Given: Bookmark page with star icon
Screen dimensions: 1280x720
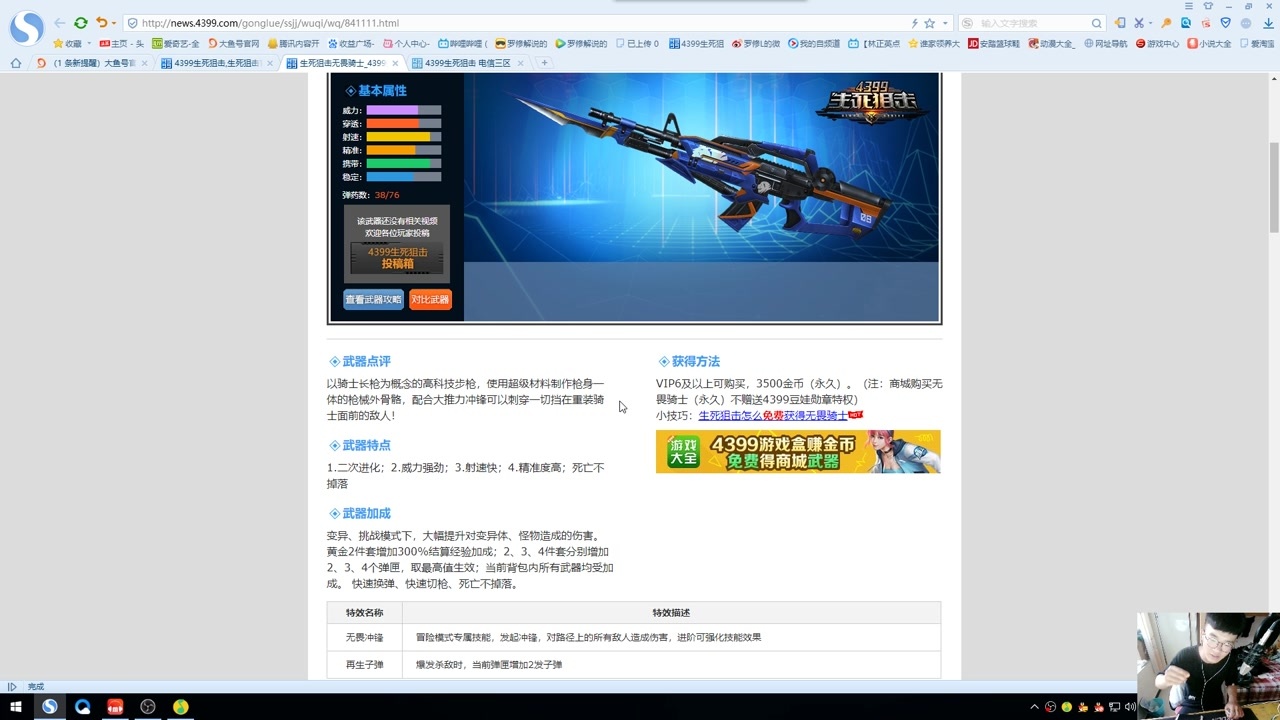Looking at the screenshot, I should coord(929,23).
